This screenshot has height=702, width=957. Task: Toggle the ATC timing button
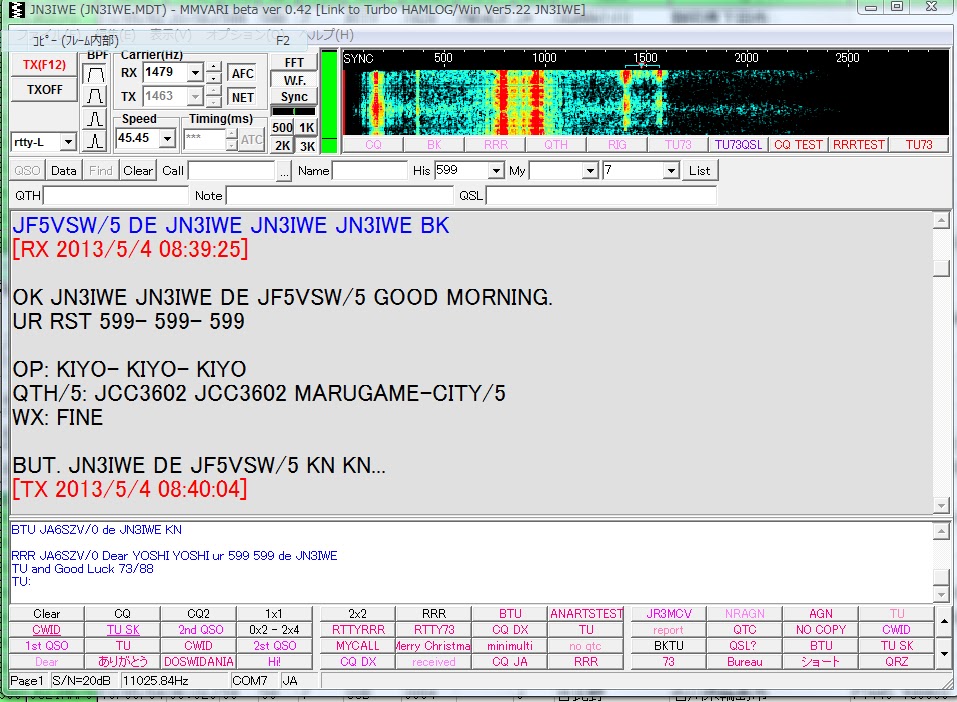pos(251,140)
